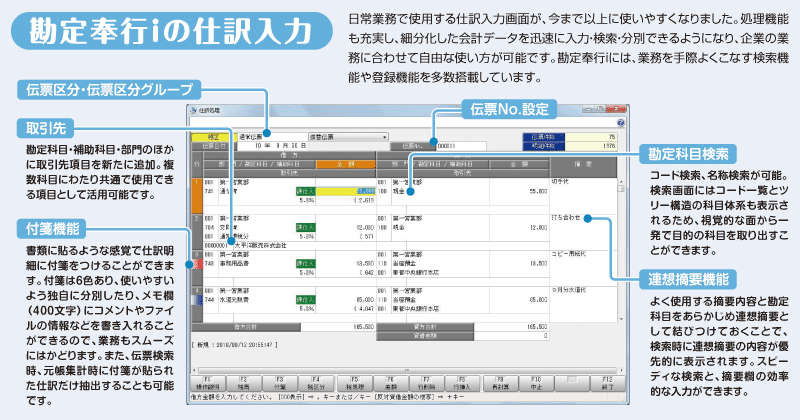This screenshot has width=800, height=420.
Task: Click the F5 function key button
Action: (x=355, y=384)
